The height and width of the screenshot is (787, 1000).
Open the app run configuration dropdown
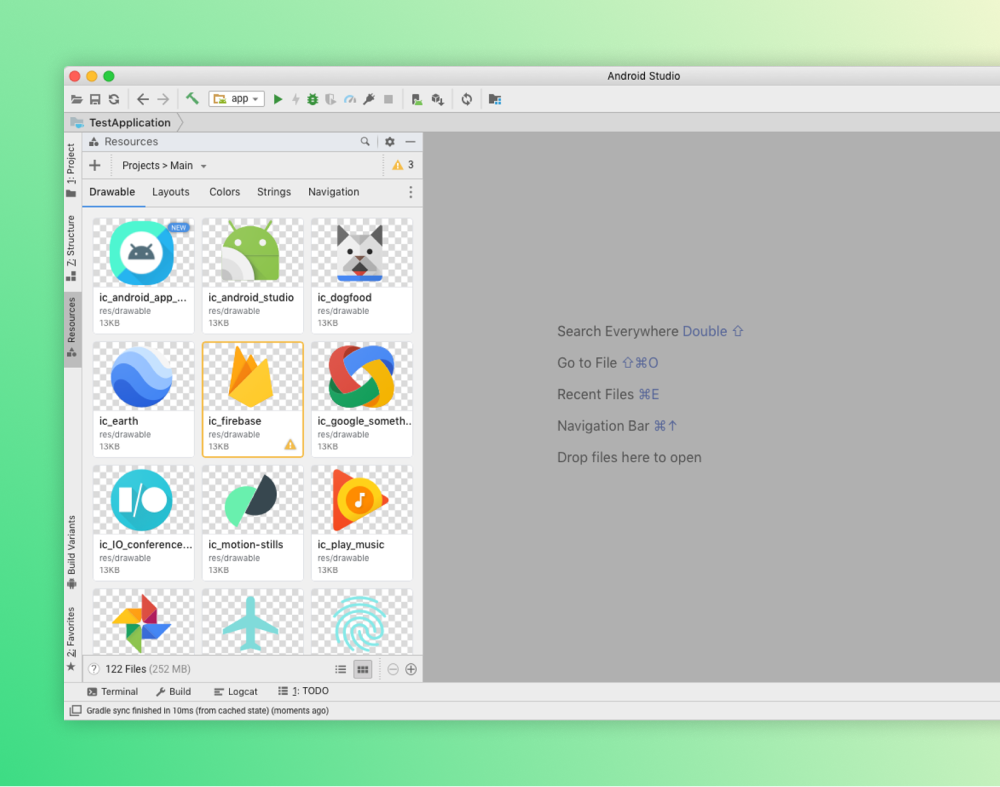pos(237,99)
